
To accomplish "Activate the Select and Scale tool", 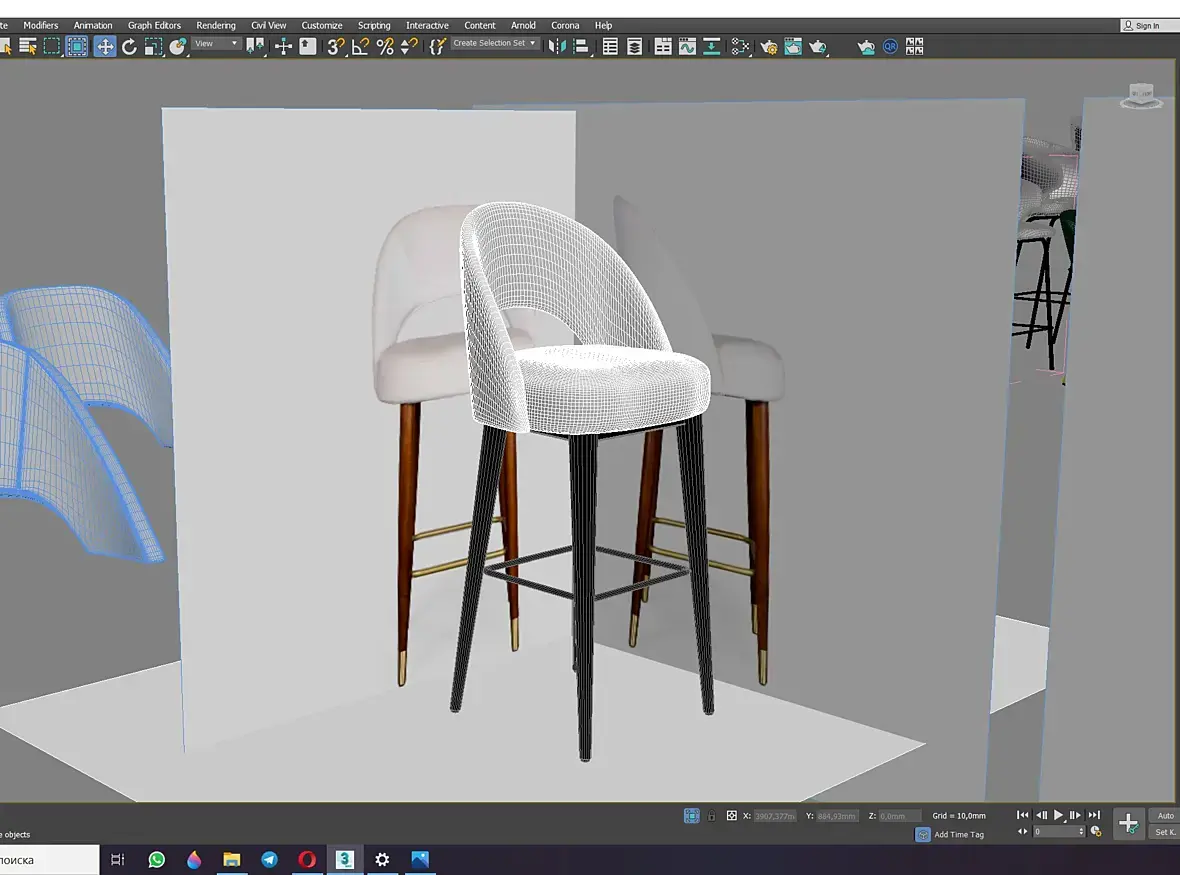I will coord(154,47).
